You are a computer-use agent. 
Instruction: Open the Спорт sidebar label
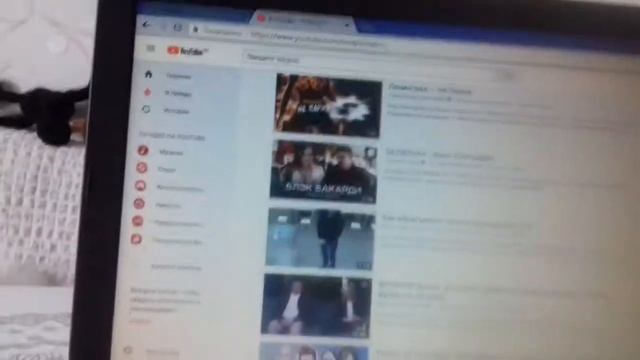(167, 169)
